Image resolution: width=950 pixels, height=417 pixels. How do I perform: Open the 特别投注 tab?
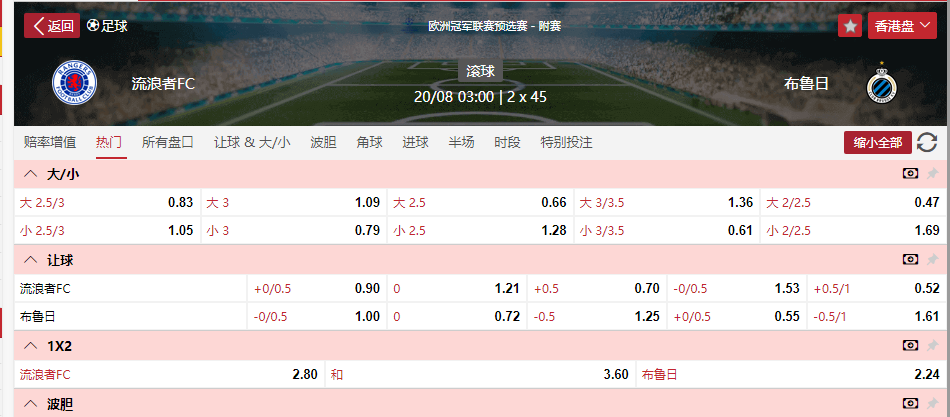(x=566, y=142)
